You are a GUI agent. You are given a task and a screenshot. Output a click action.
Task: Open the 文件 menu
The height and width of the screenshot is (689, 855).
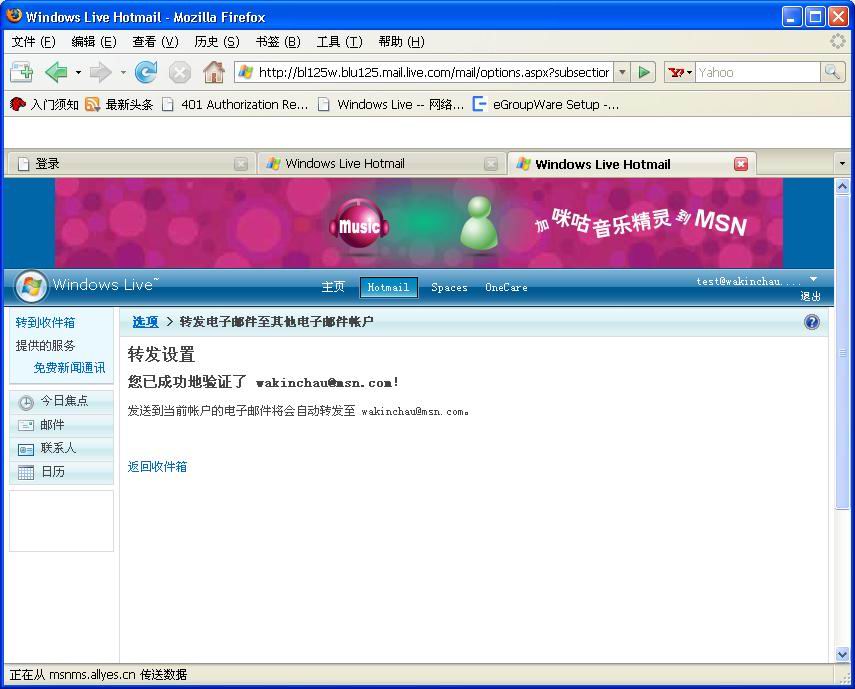tap(34, 42)
